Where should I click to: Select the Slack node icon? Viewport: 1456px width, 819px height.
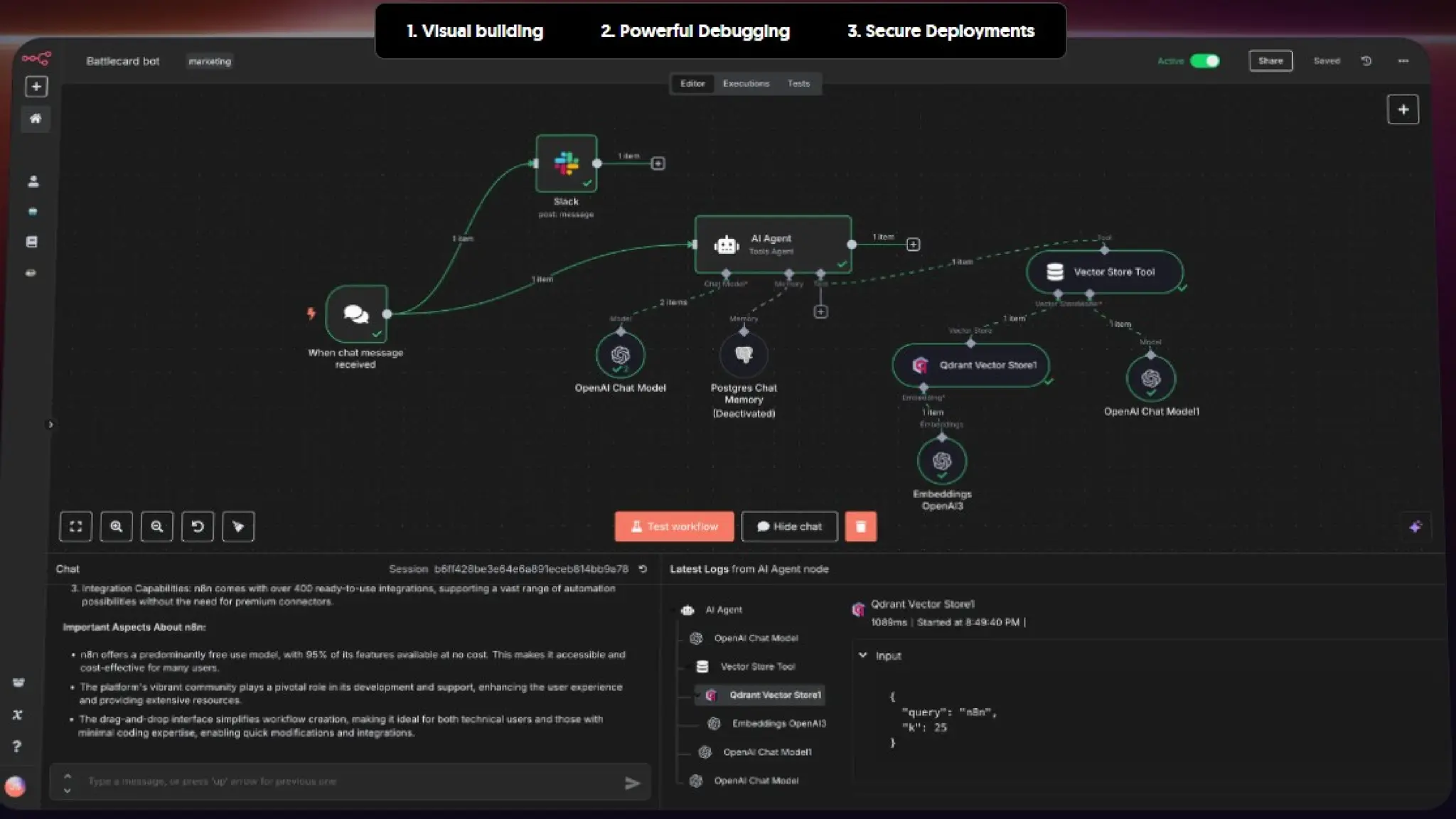click(567, 164)
